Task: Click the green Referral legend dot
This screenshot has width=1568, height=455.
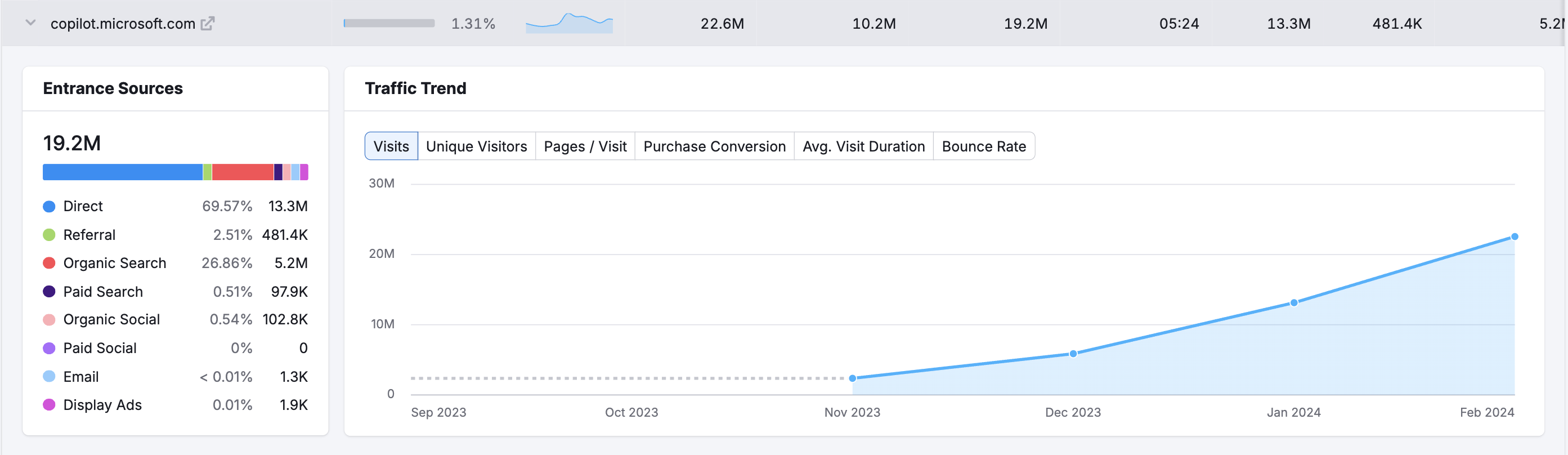Action: [50, 235]
